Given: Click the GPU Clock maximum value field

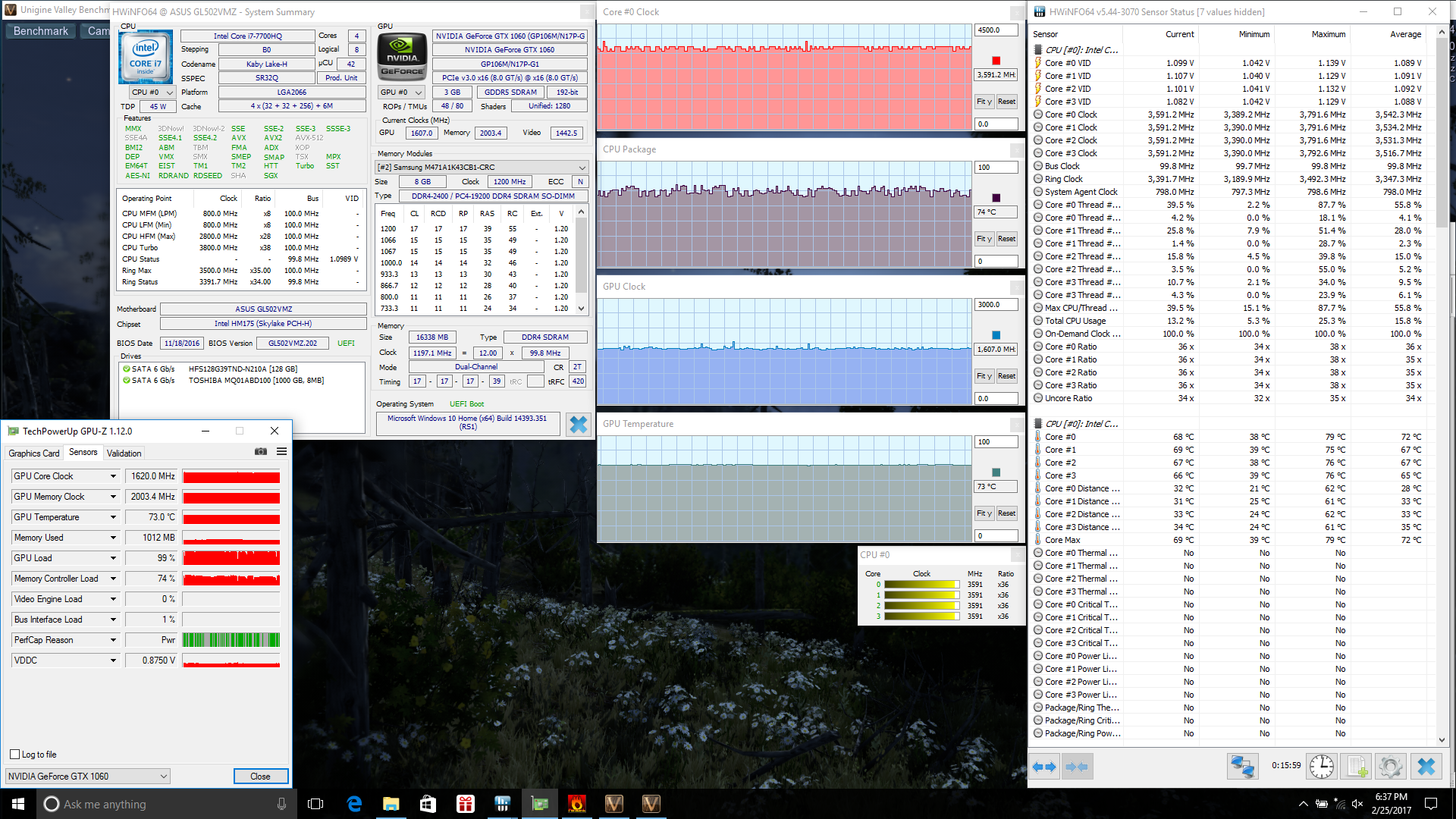Looking at the screenshot, I should point(995,305).
